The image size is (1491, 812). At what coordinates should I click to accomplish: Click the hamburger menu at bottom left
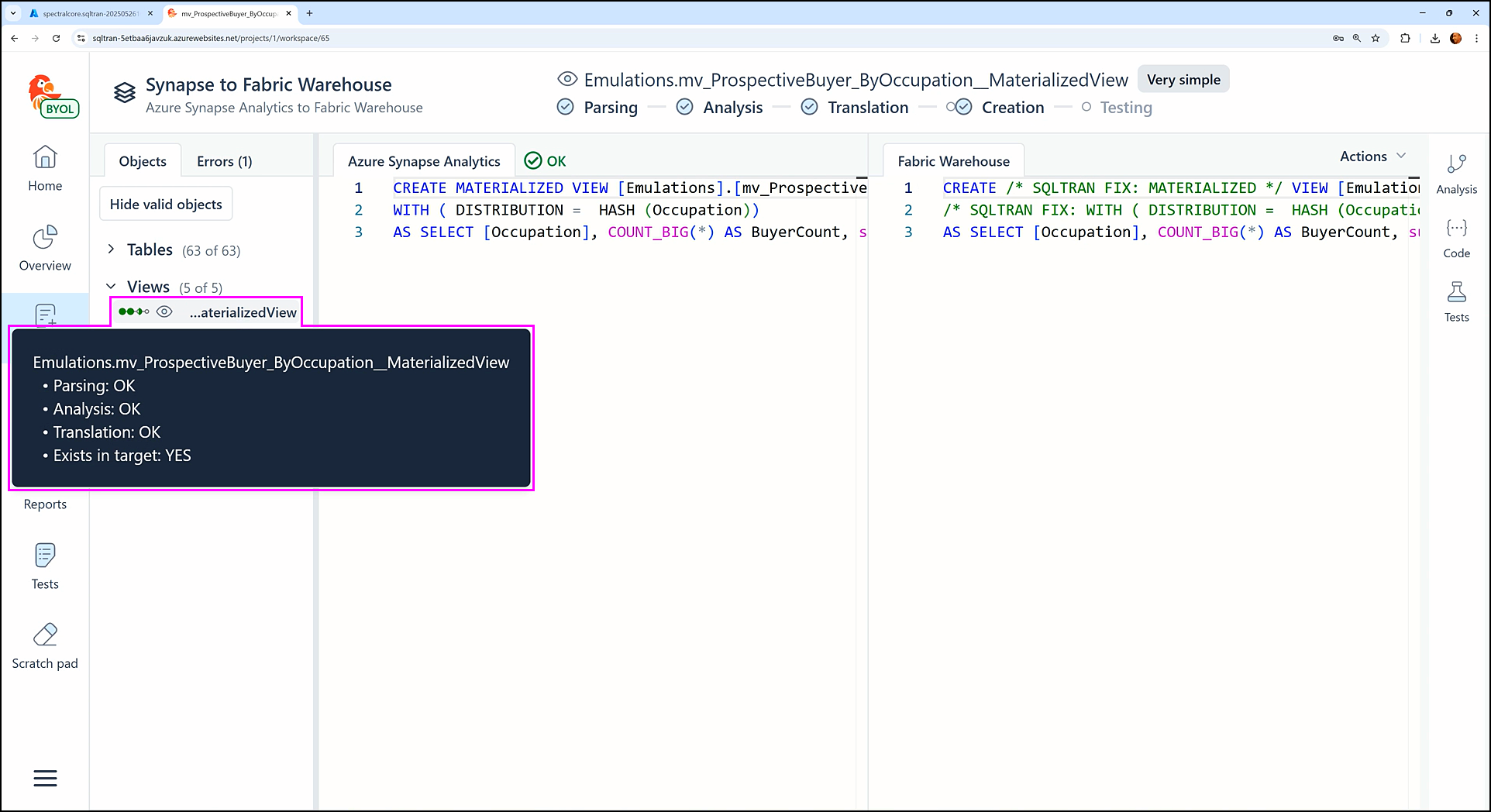pos(45,778)
